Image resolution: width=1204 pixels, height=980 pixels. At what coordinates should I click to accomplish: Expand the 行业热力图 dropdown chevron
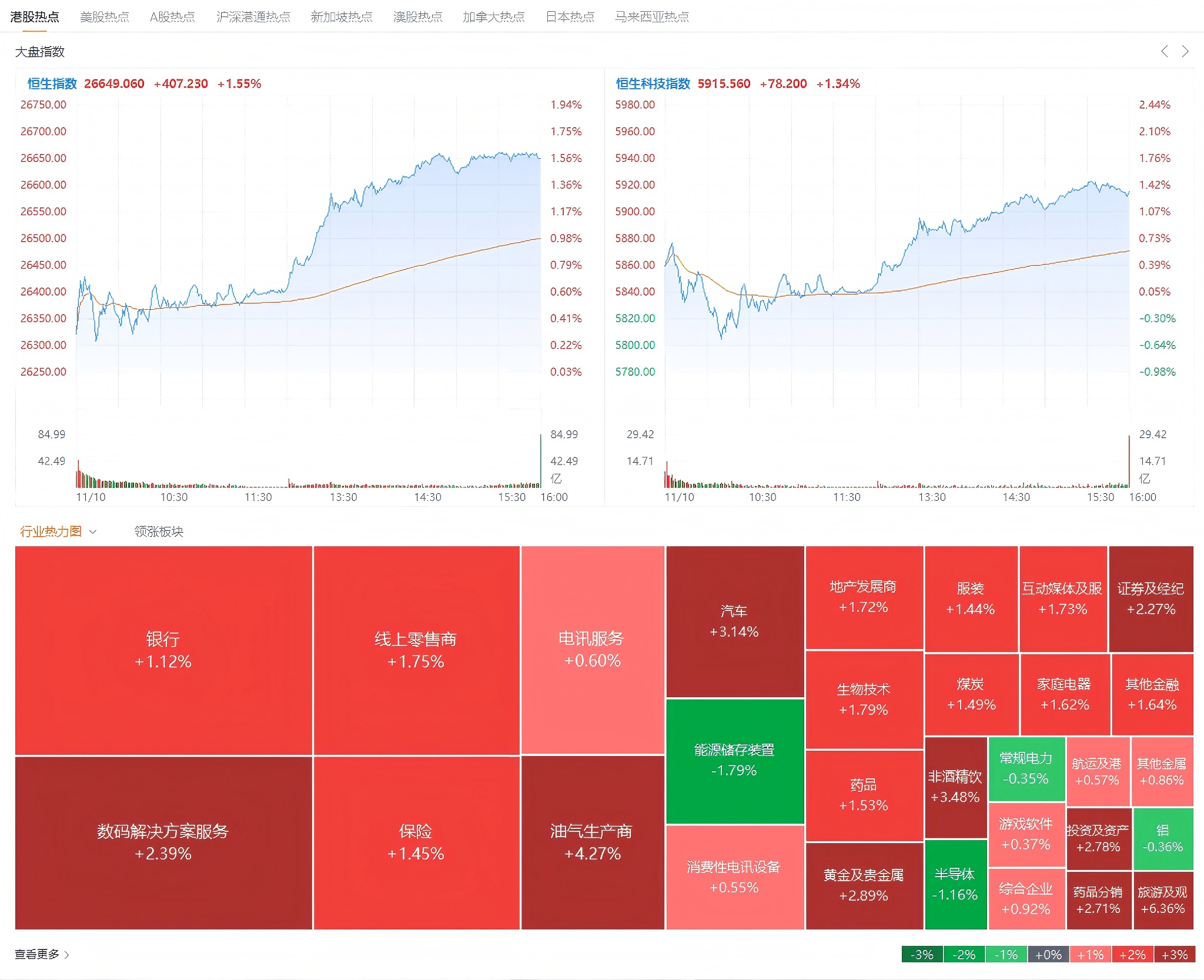tap(93, 532)
